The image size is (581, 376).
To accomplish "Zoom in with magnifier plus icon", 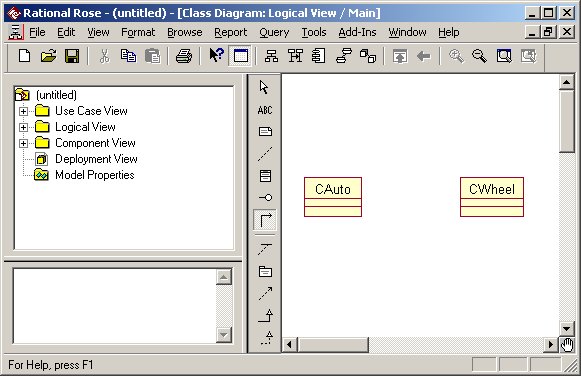I will coord(456,56).
